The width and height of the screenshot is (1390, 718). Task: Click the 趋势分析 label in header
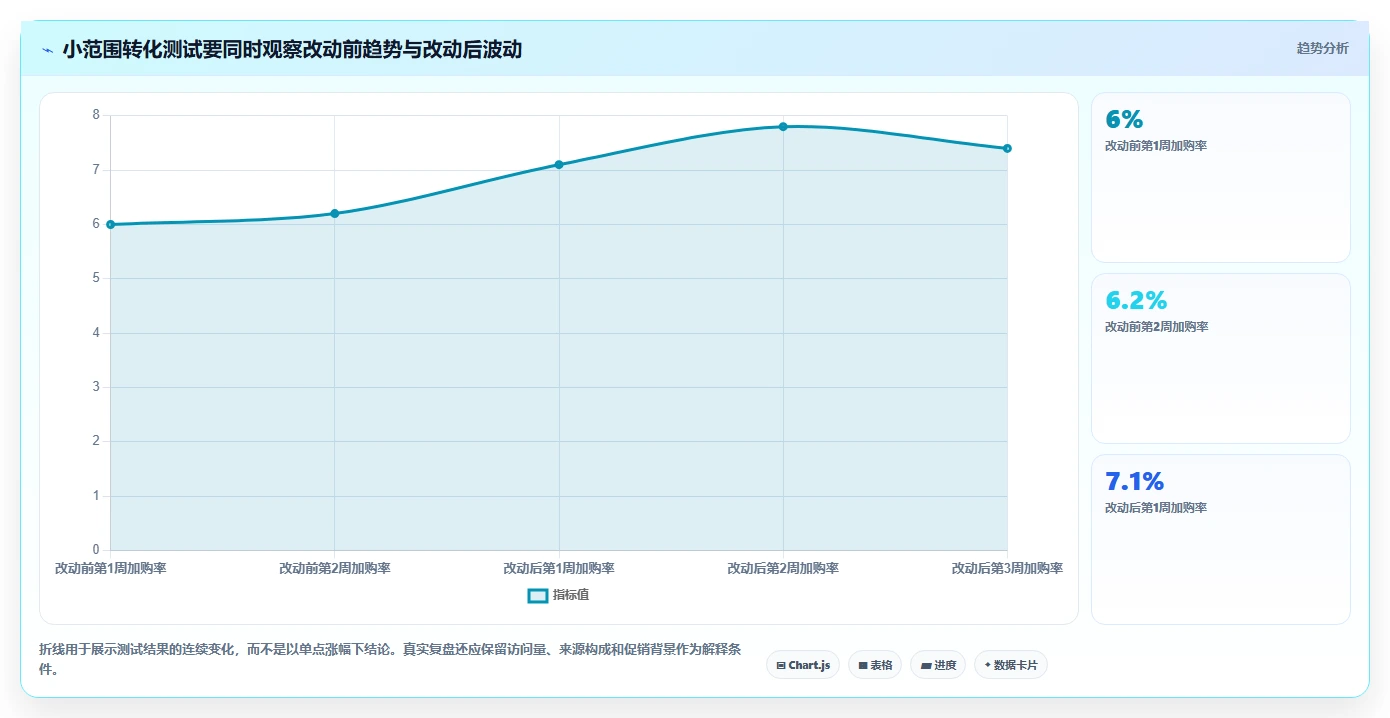[x=1322, y=48]
